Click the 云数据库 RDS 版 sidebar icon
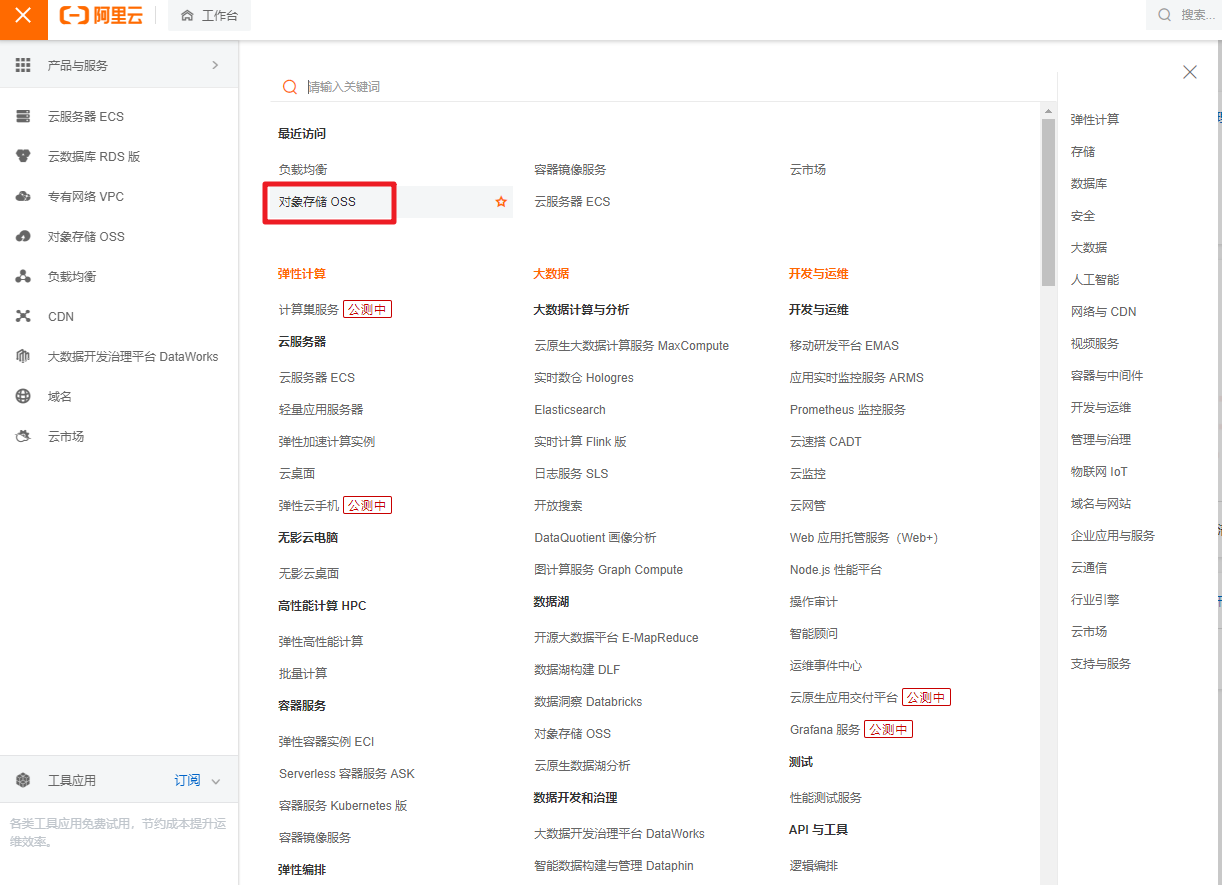 23,156
